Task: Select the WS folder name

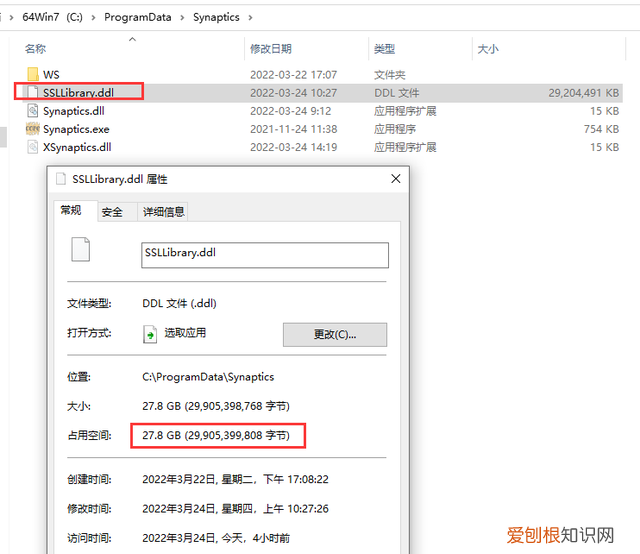Action: [51, 75]
